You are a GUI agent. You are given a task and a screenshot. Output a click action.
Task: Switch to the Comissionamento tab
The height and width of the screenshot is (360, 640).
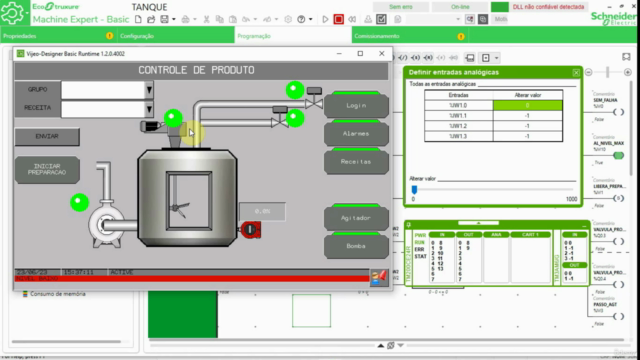409,36
